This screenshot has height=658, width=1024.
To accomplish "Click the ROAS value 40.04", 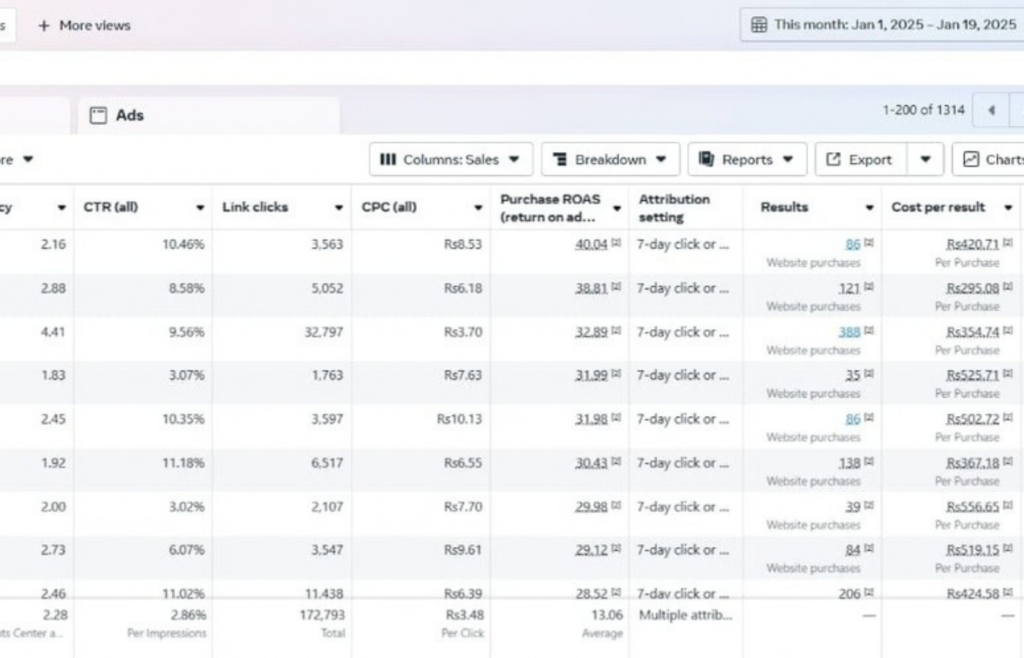I will tap(591, 244).
